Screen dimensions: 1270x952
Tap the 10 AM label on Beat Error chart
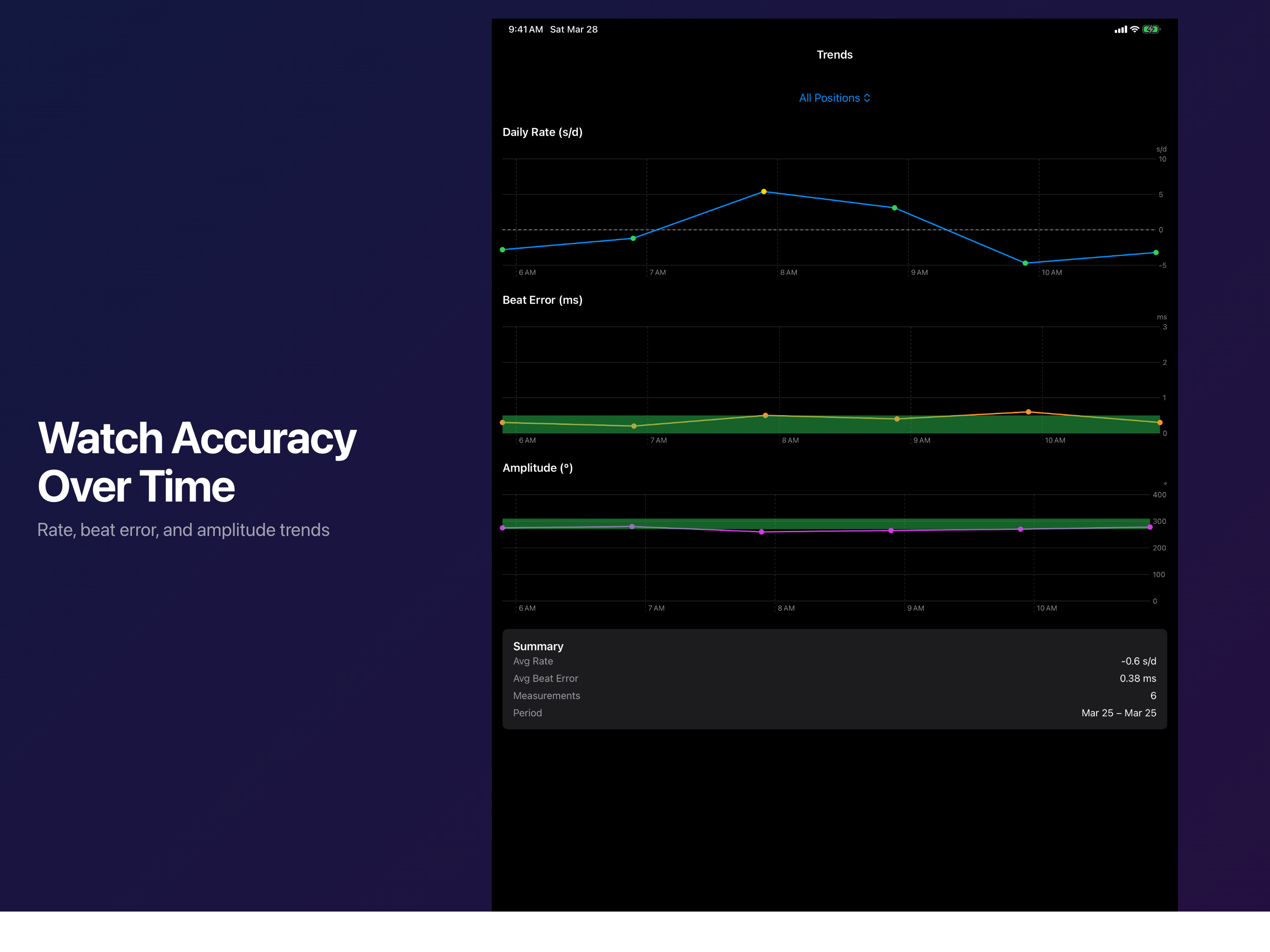tap(1055, 440)
